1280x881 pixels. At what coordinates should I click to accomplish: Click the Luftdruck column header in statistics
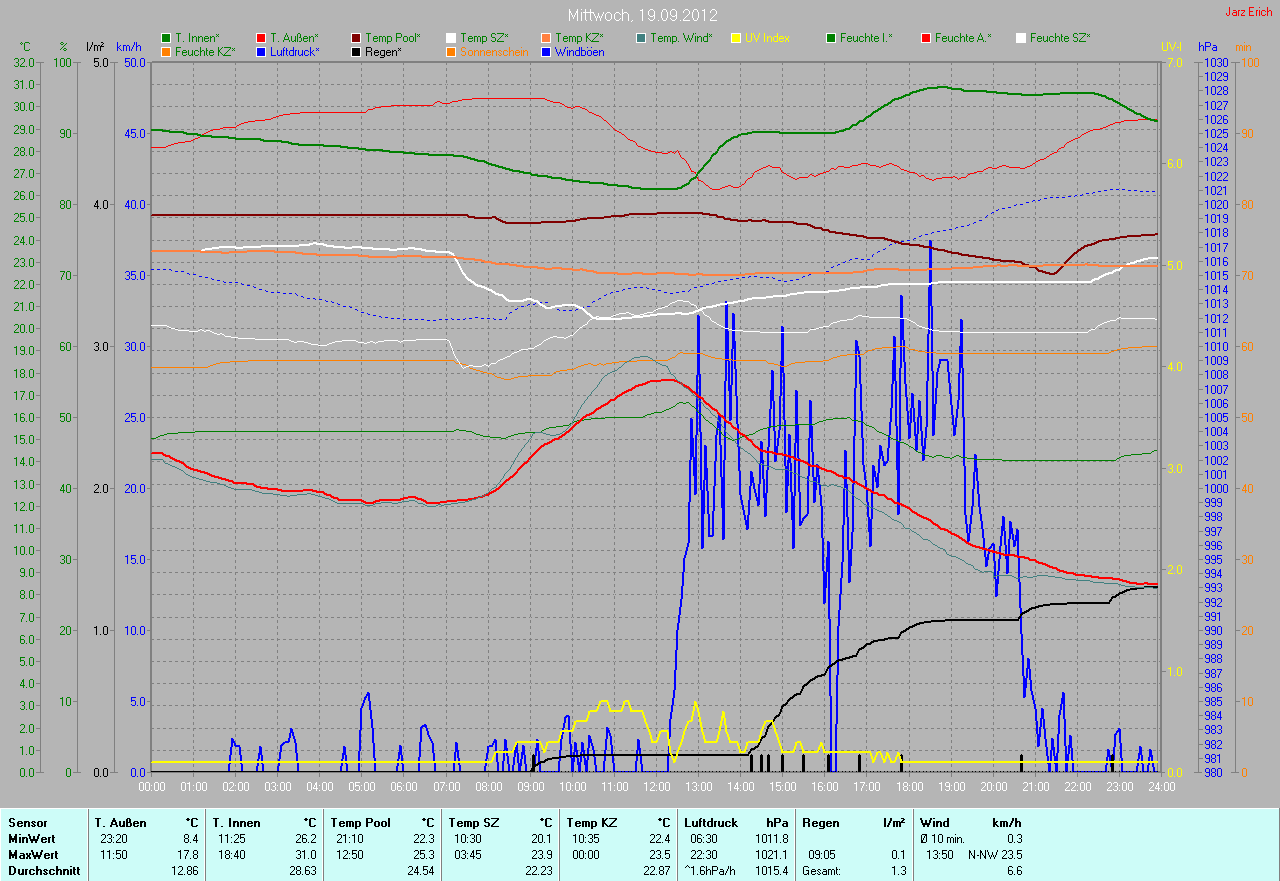click(x=711, y=823)
